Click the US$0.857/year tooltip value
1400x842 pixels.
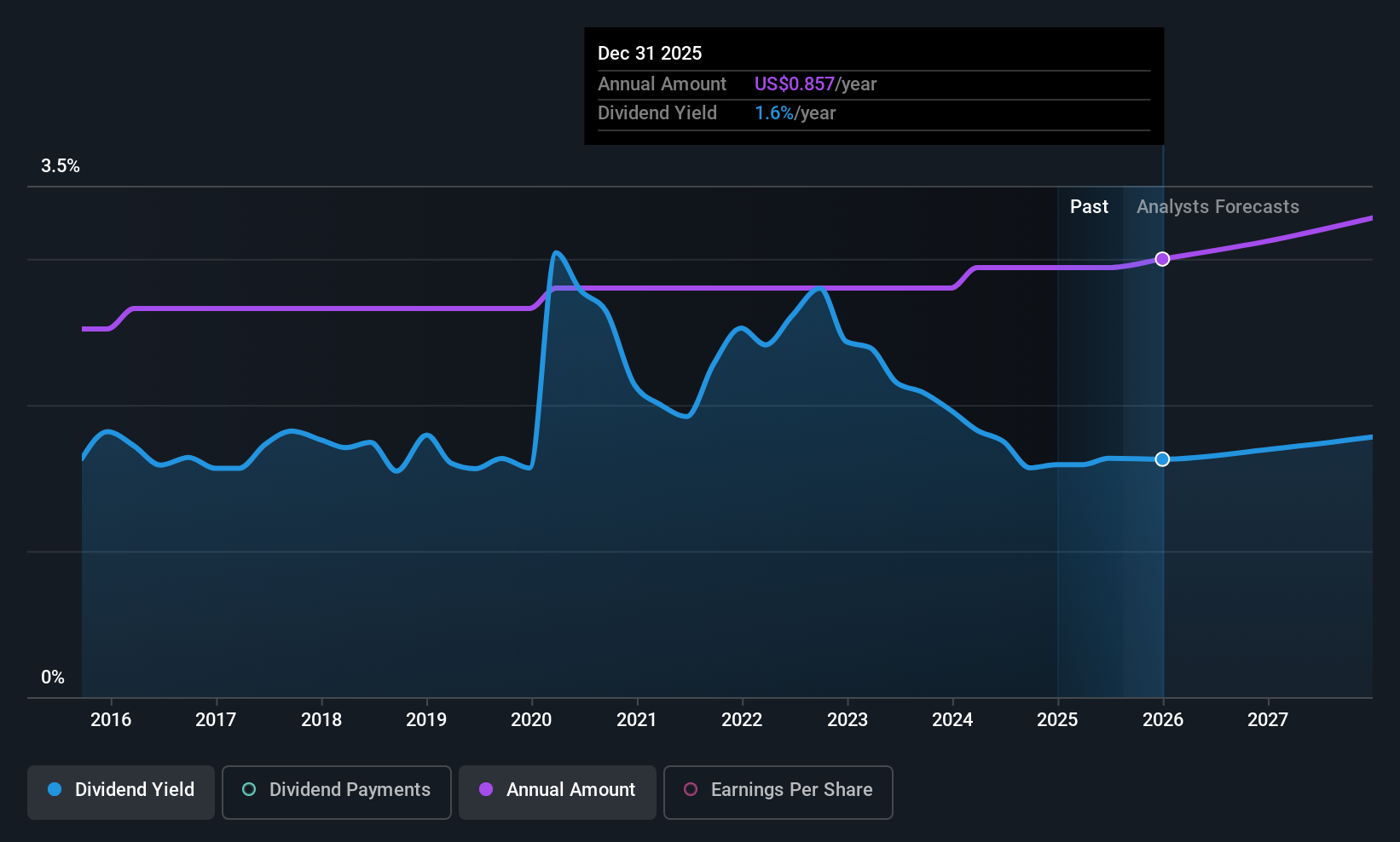815,84
